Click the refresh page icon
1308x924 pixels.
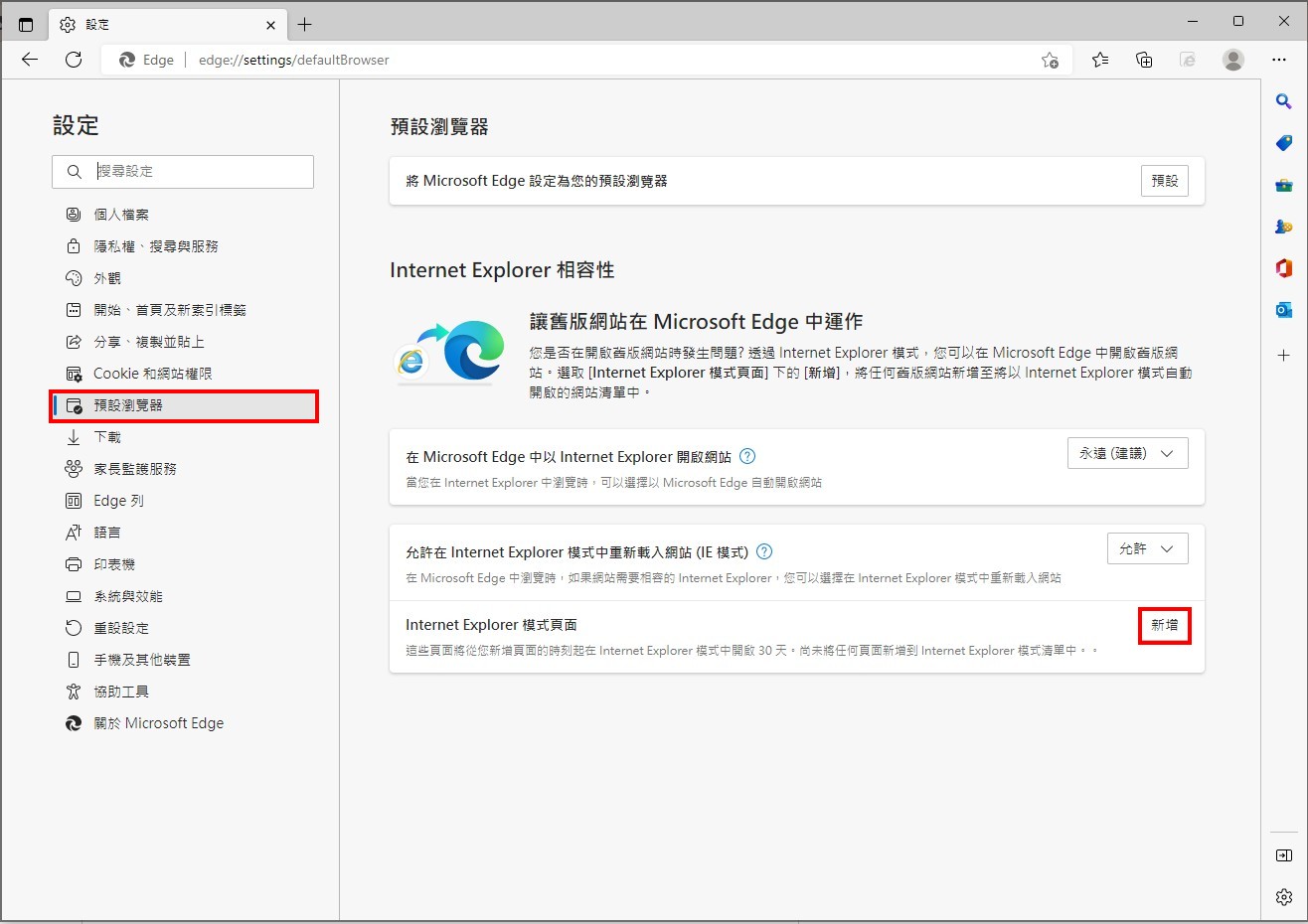coord(74,60)
